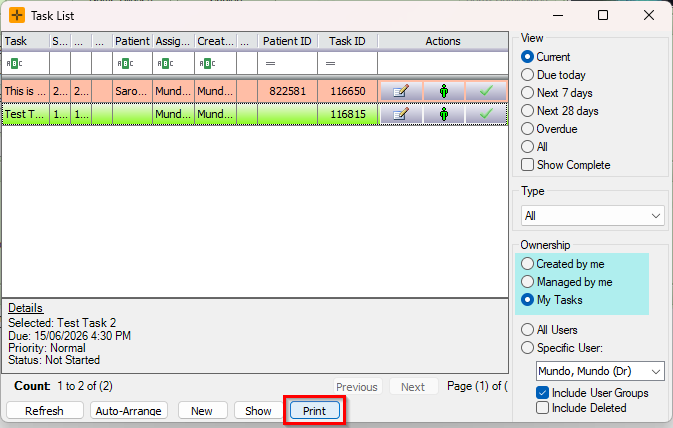Click task ID 116815 cell

348,114
